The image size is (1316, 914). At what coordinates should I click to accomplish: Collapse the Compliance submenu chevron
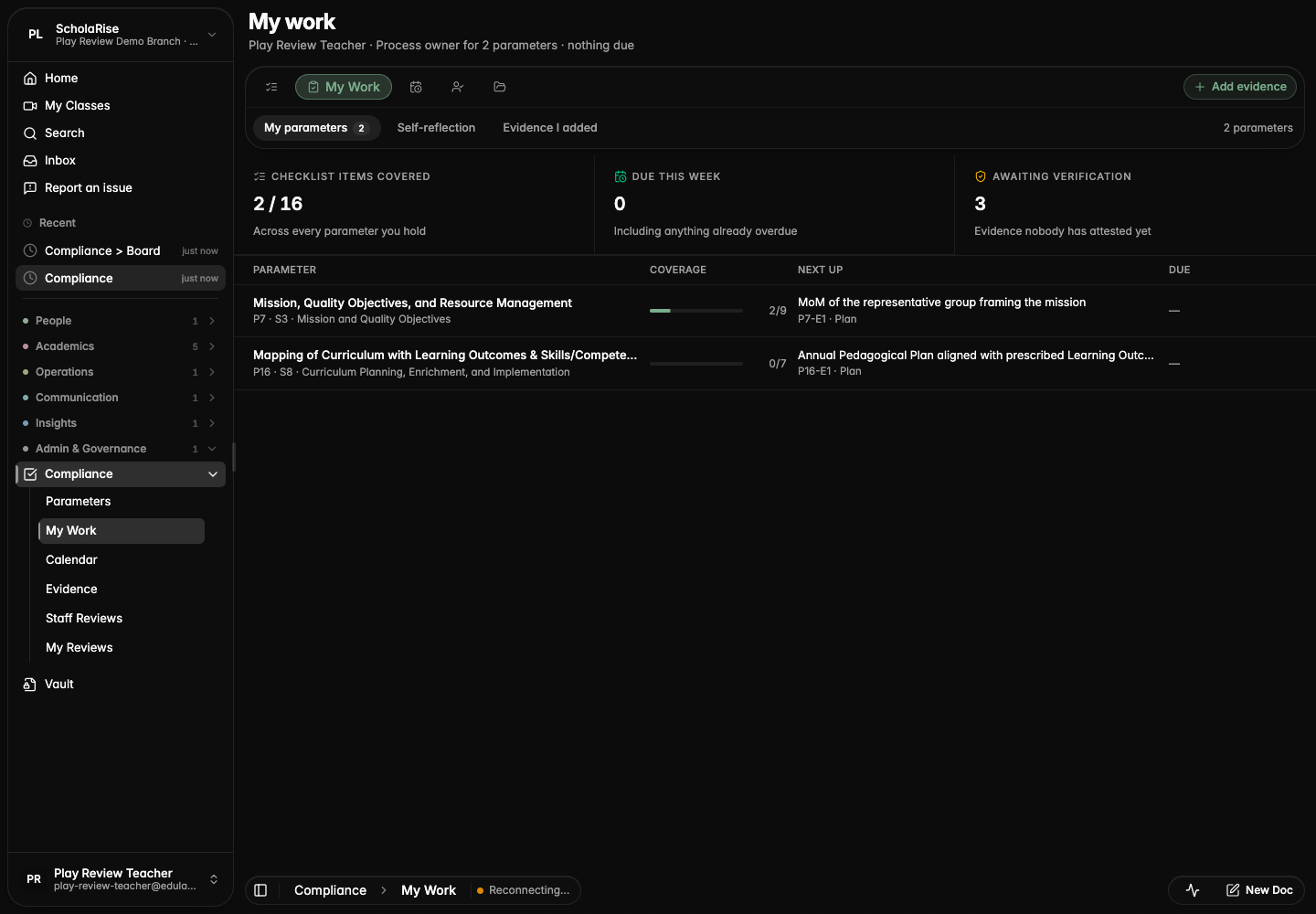coord(213,474)
